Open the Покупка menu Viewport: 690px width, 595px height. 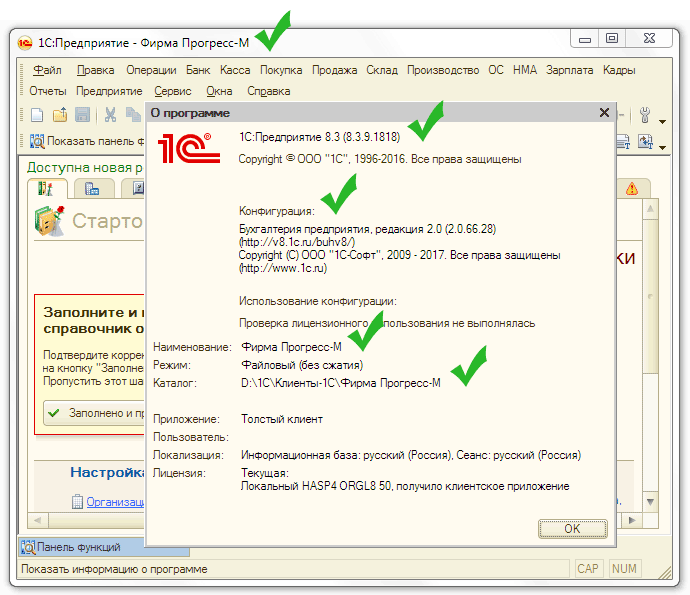coord(281,70)
